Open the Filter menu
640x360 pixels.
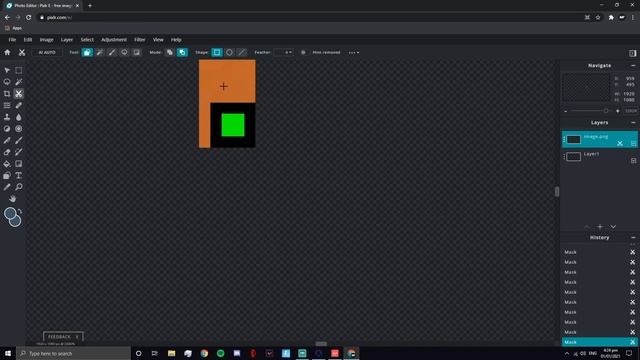click(140, 40)
